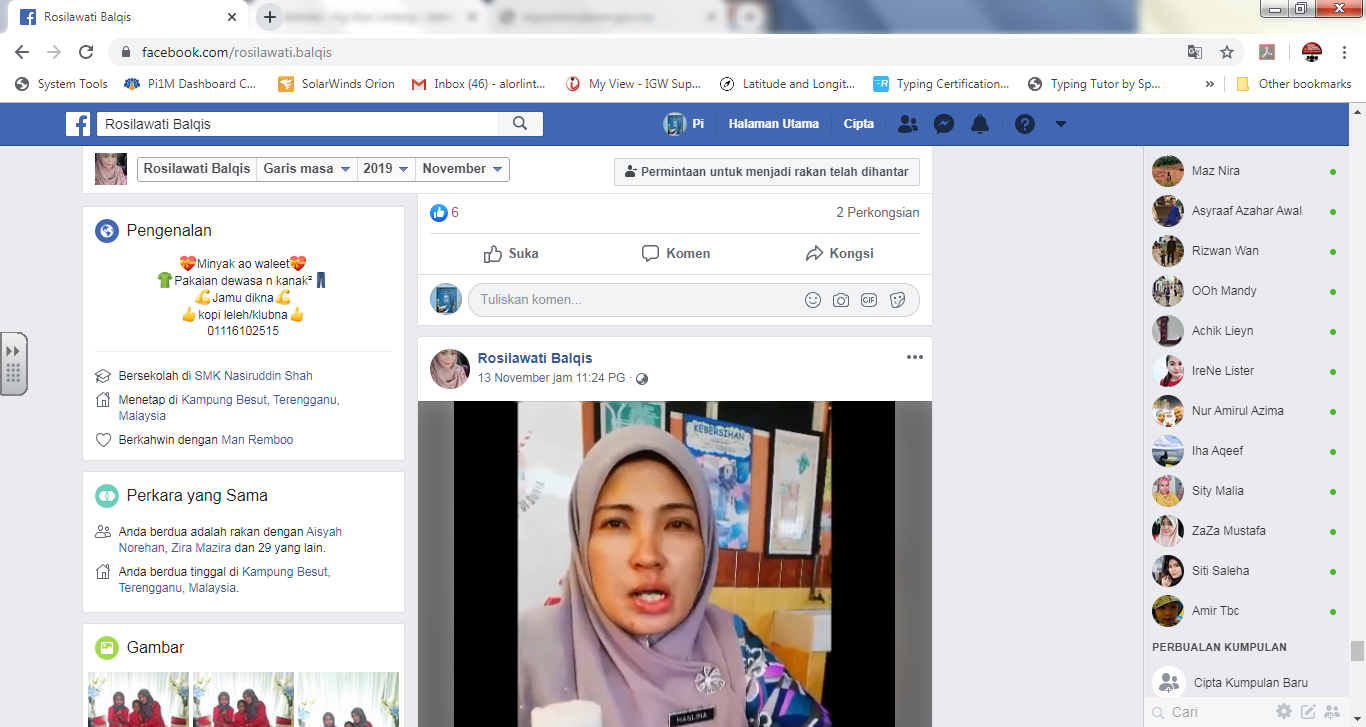
Task: Open the November month dropdown
Action: point(462,169)
